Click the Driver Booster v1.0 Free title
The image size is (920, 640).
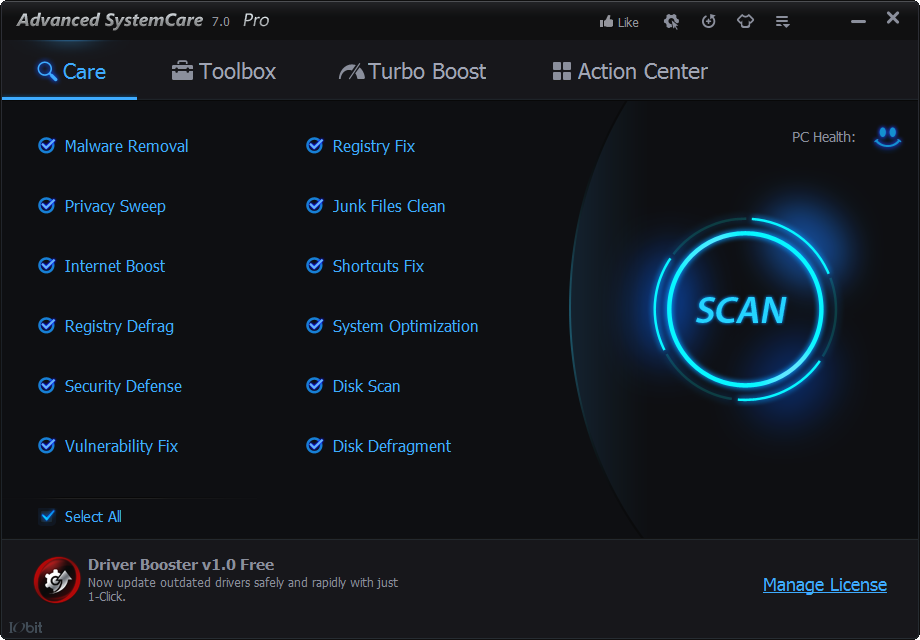point(181,564)
